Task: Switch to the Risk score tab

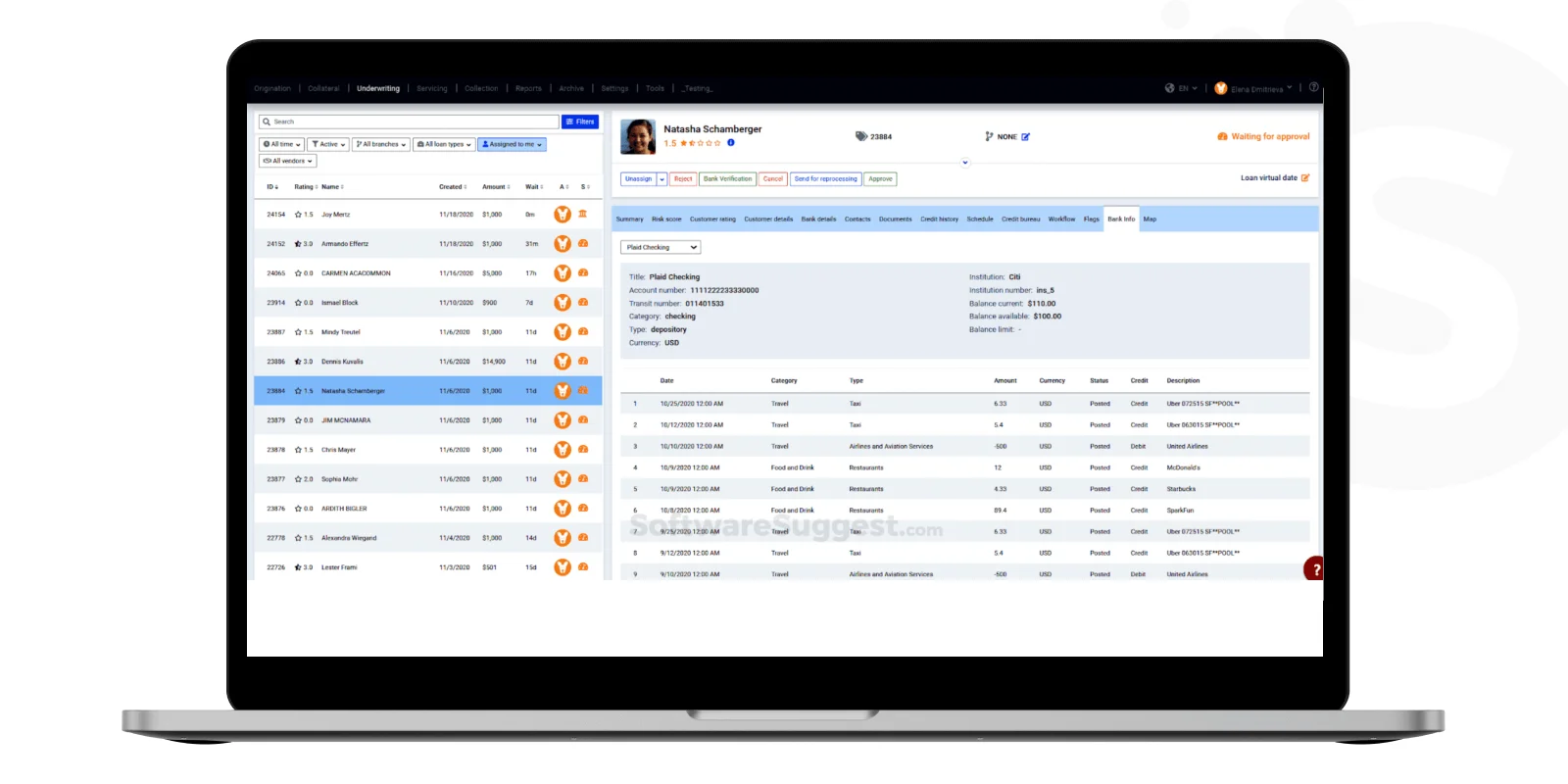Action: pos(666,220)
